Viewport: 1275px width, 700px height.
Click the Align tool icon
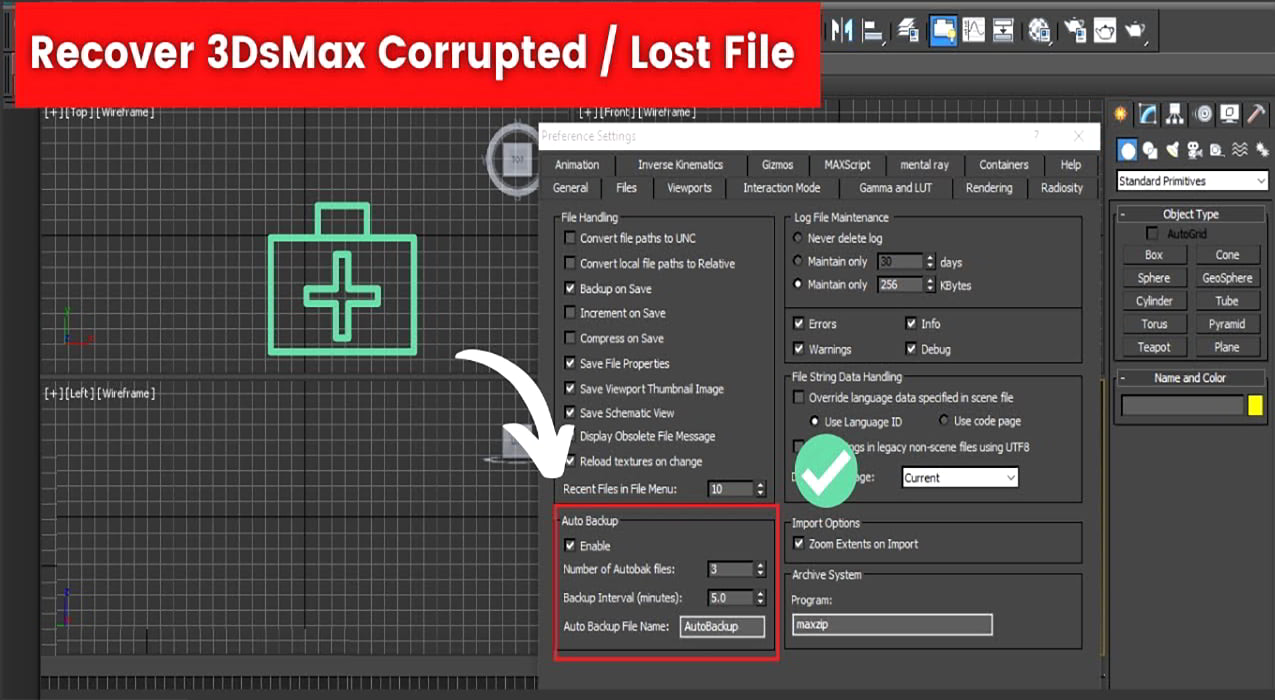click(x=872, y=30)
